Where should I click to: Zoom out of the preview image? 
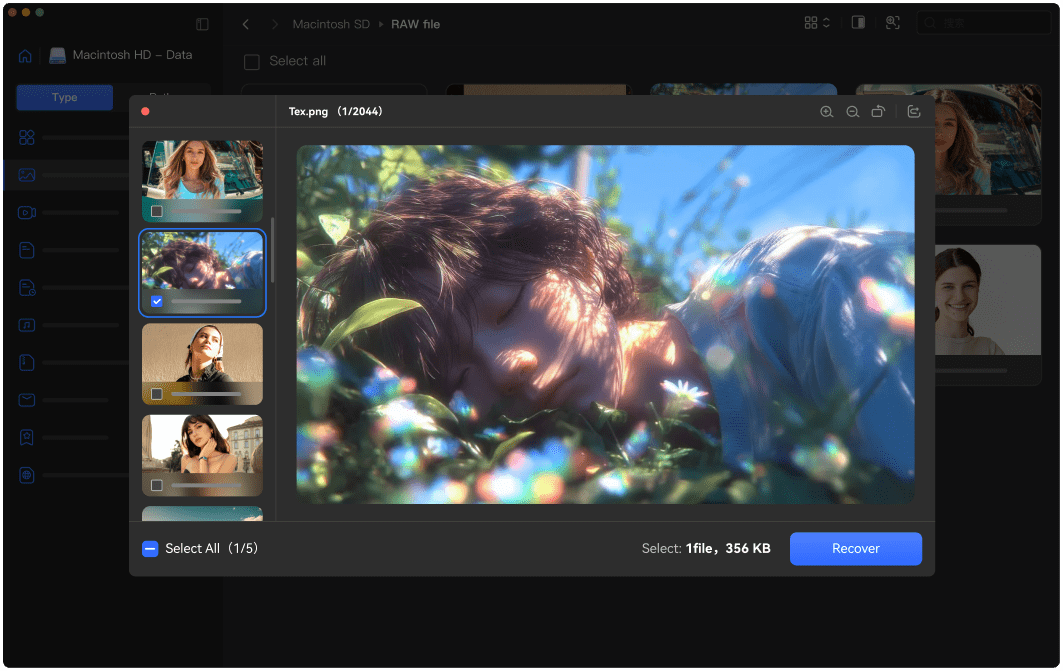[852, 112]
